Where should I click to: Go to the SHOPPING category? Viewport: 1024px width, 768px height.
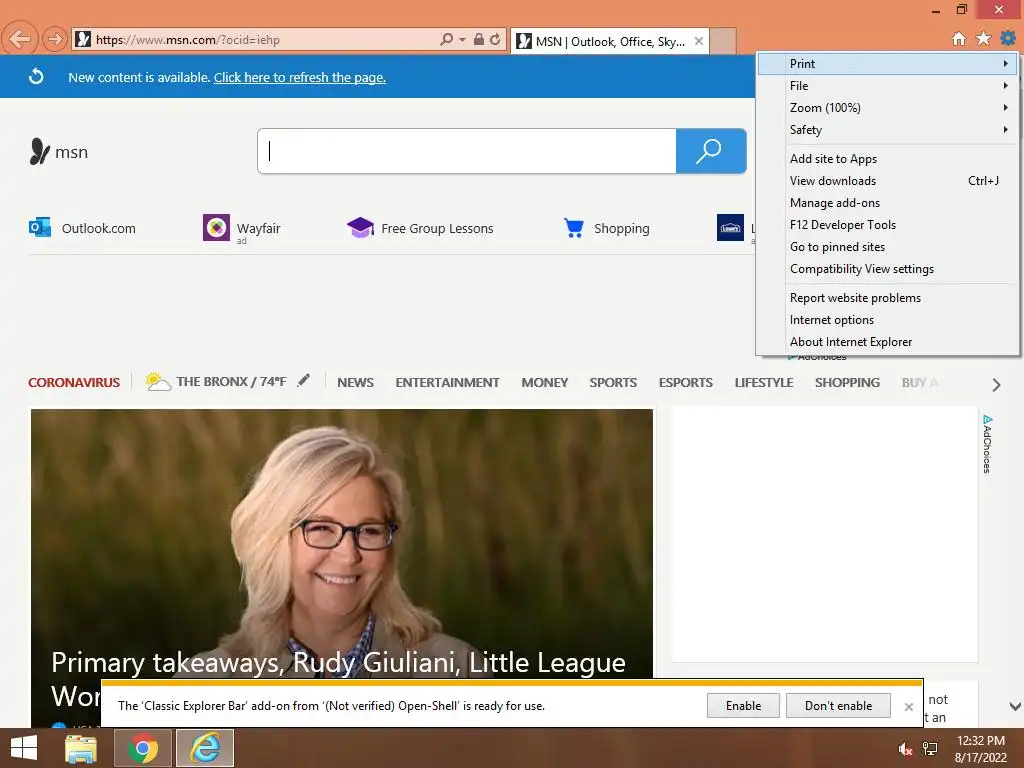(x=847, y=382)
